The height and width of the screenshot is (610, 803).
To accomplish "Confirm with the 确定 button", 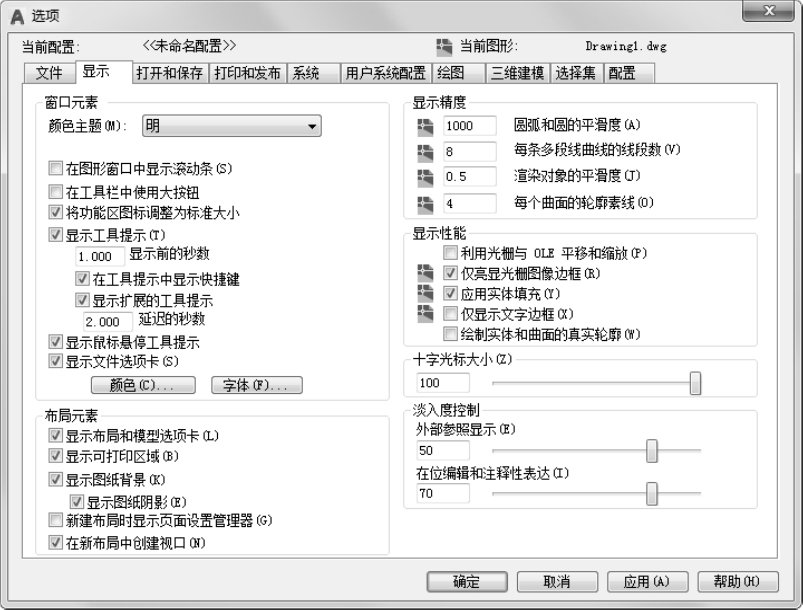I will coord(467,582).
